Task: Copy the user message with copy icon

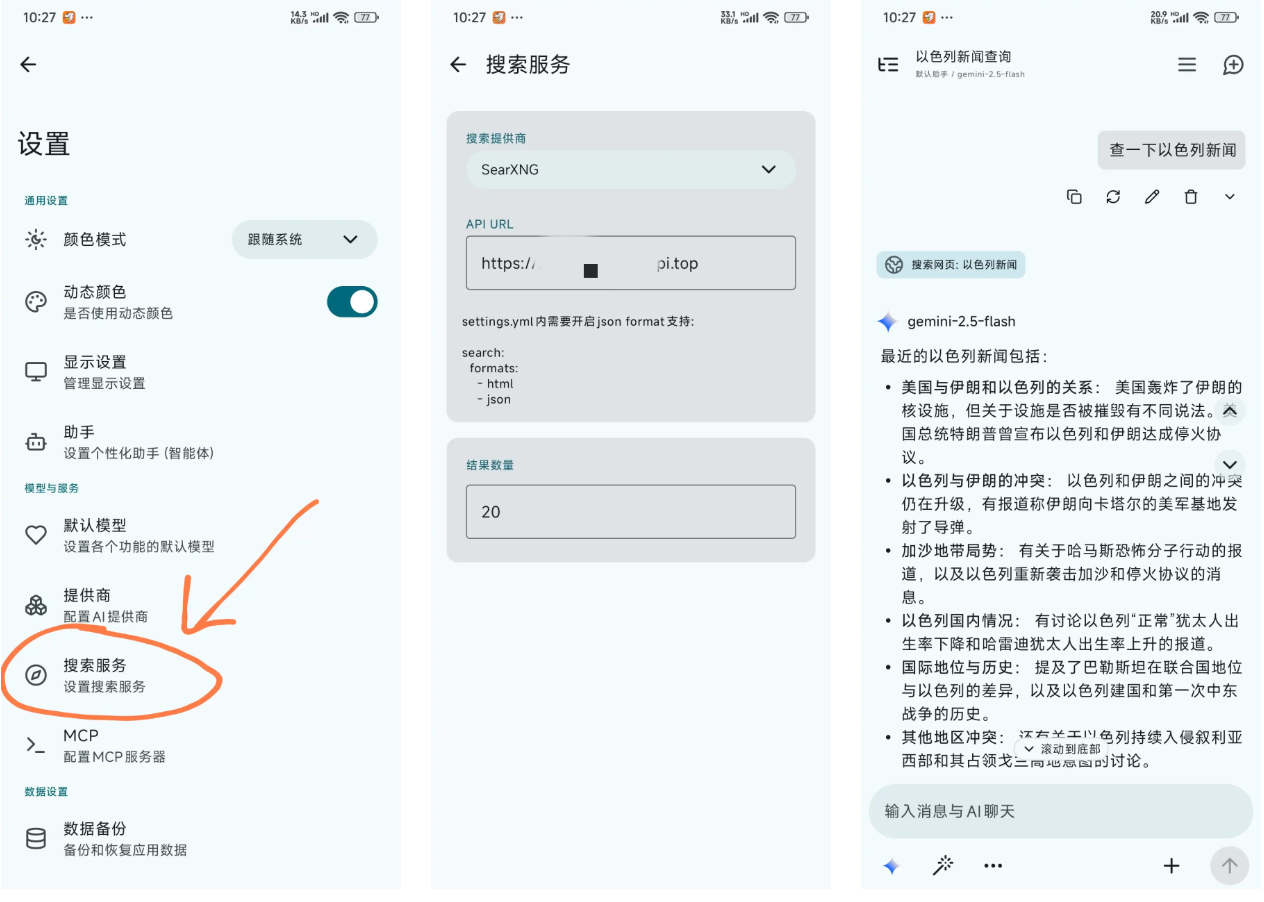Action: pyautogui.click(x=1074, y=197)
